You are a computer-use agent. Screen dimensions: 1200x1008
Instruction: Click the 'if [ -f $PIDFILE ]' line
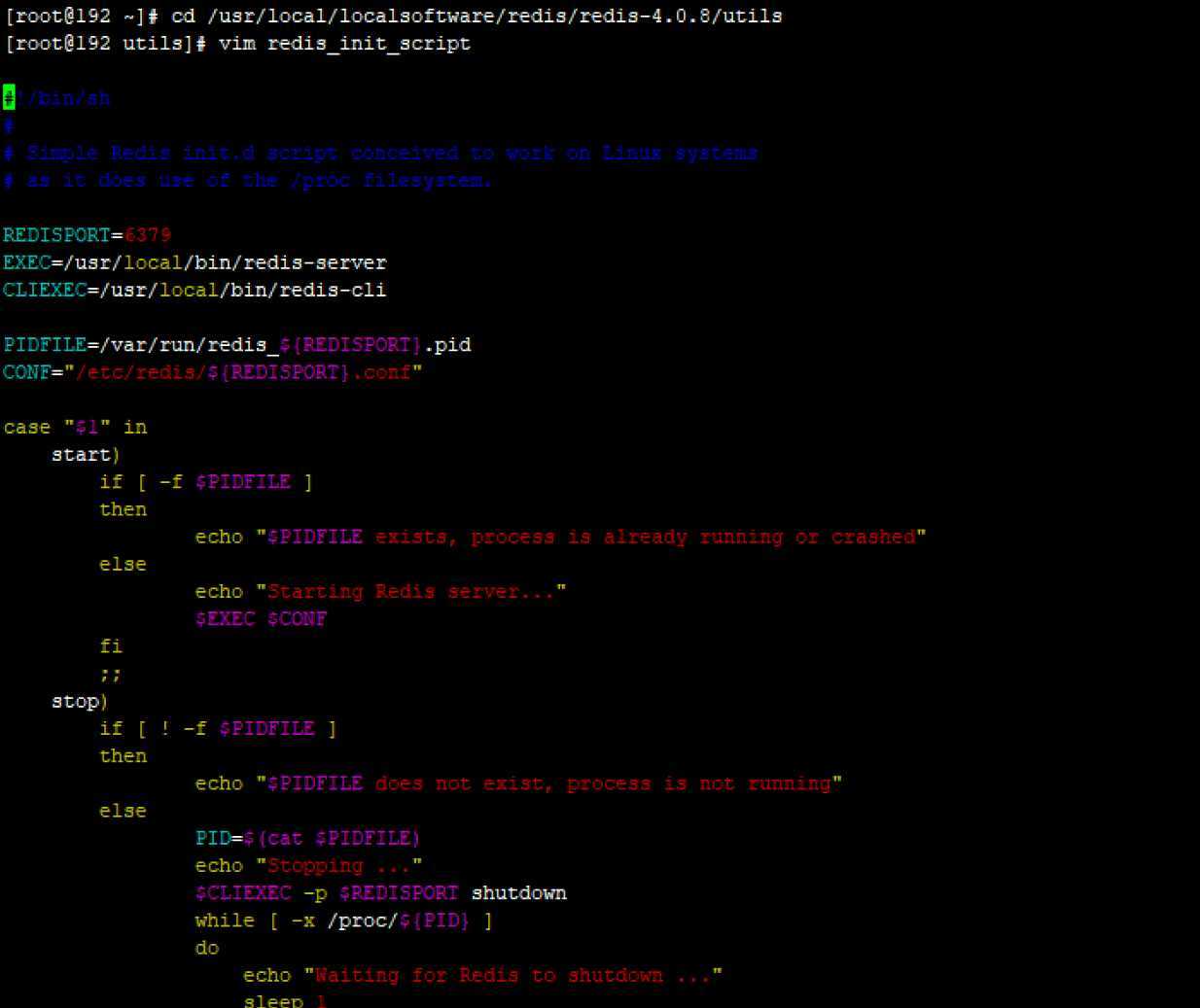206,482
